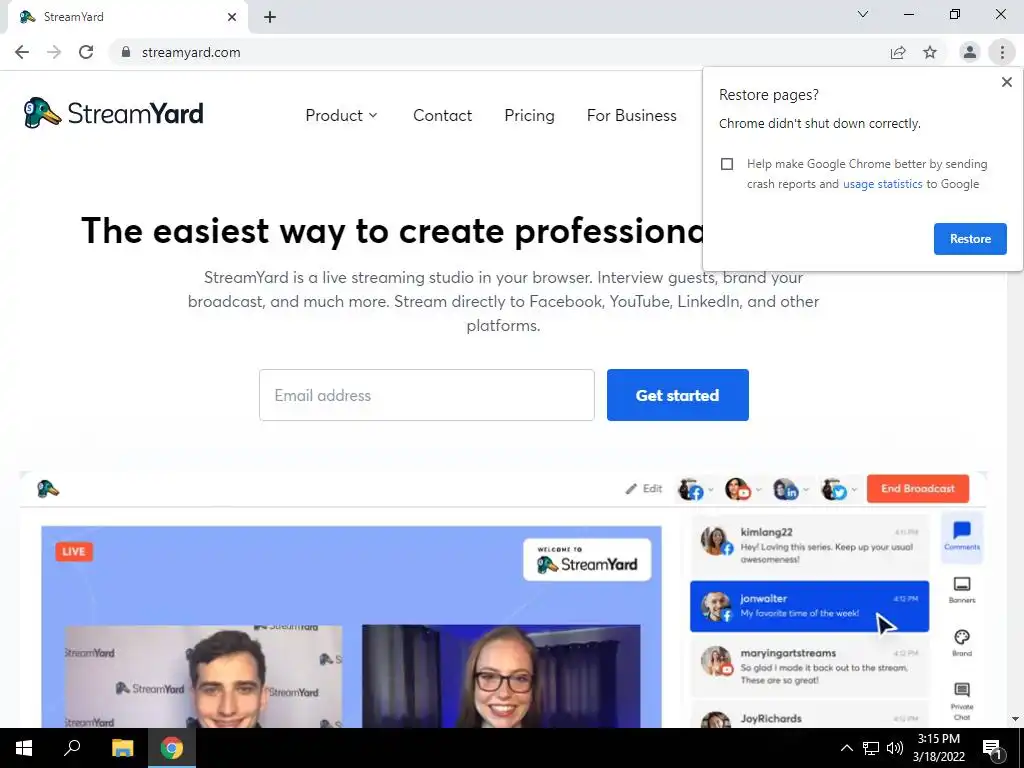Click the Welcome to StreamYard overlay logo
The width and height of the screenshot is (1024, 768).
pos(587,560)
